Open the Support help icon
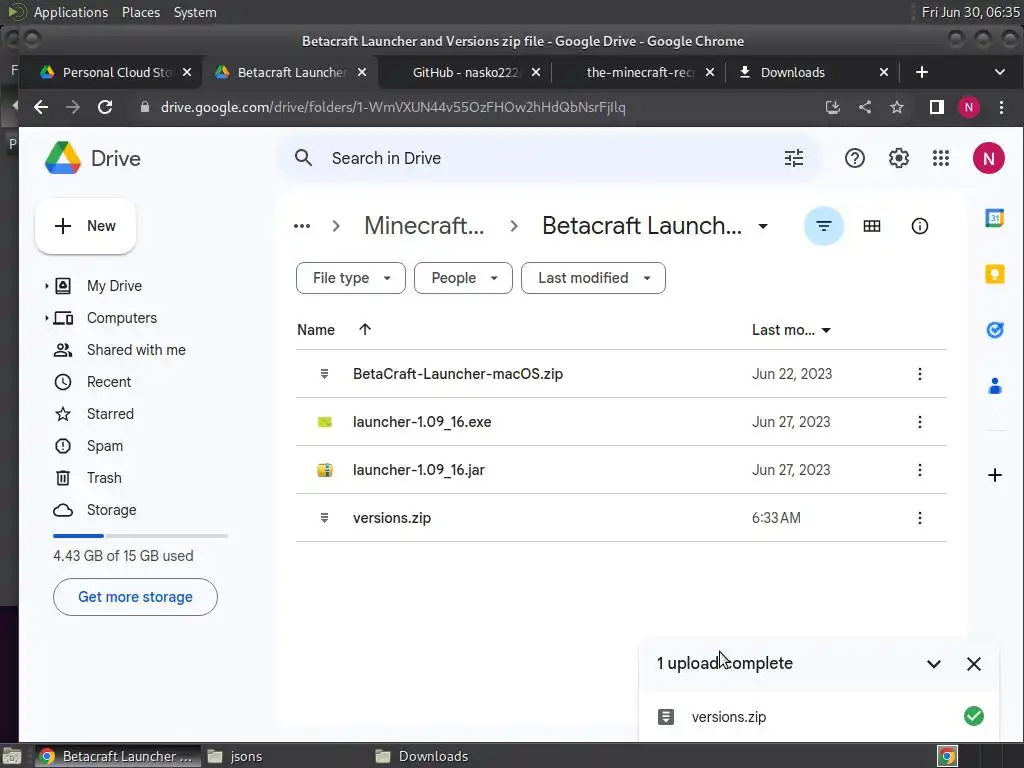The height and width of the screenshot is (768, 1024). point(854,158)
